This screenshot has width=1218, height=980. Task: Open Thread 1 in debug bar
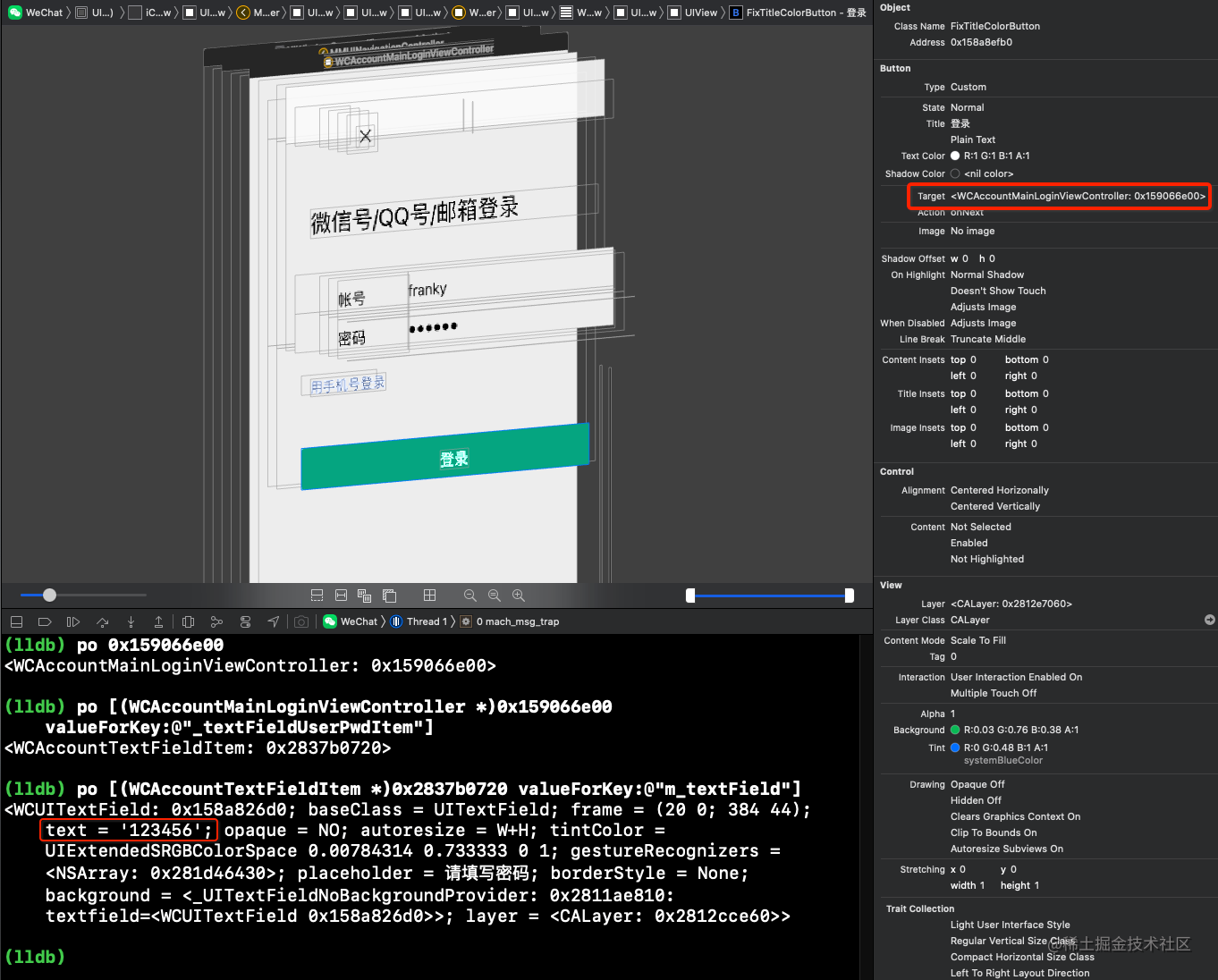[x=419, y=621]
